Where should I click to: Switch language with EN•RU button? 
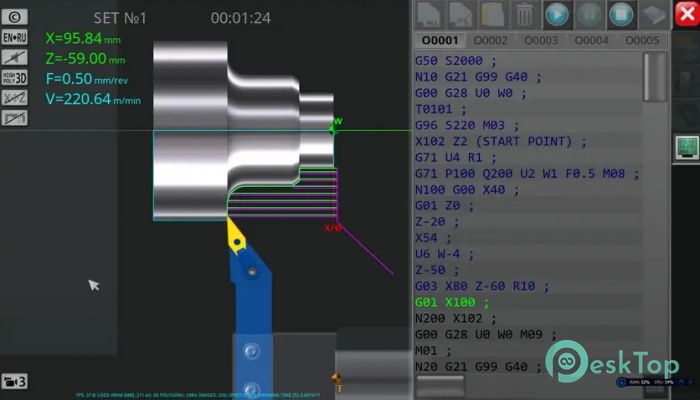[x=14, y=38]
